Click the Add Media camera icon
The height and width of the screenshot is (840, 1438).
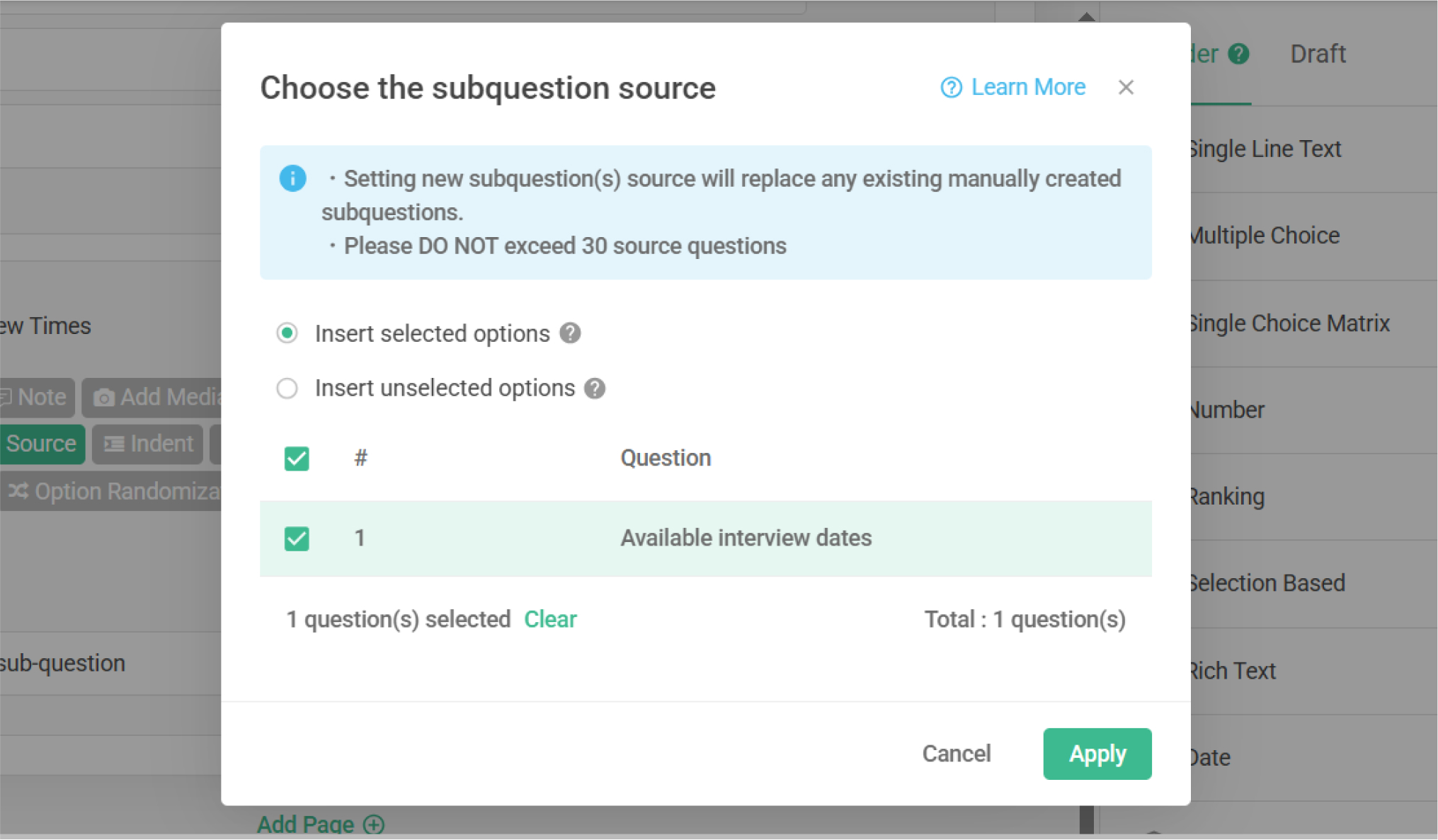tap(103, 397)
